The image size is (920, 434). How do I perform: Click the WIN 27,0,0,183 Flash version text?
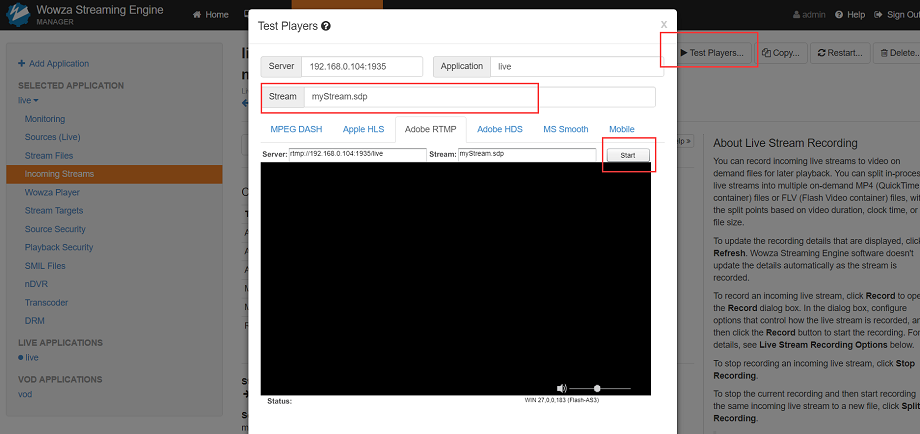[562, 400]
